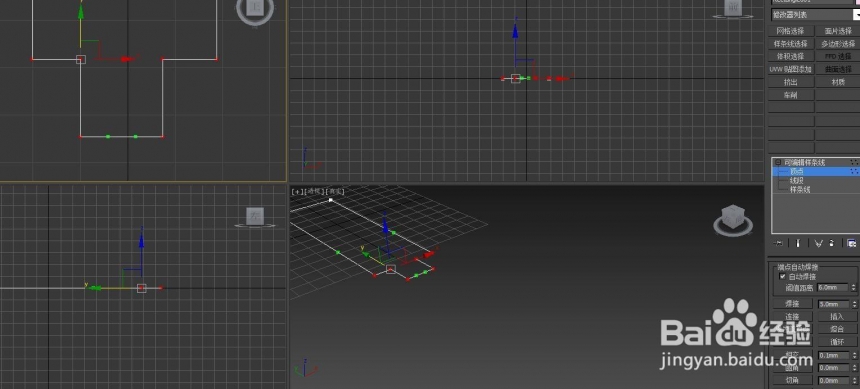This screenshot has height=389, width=860.
Task: Click make unique icon below modifier stack
Action: (x=818, y=243)
